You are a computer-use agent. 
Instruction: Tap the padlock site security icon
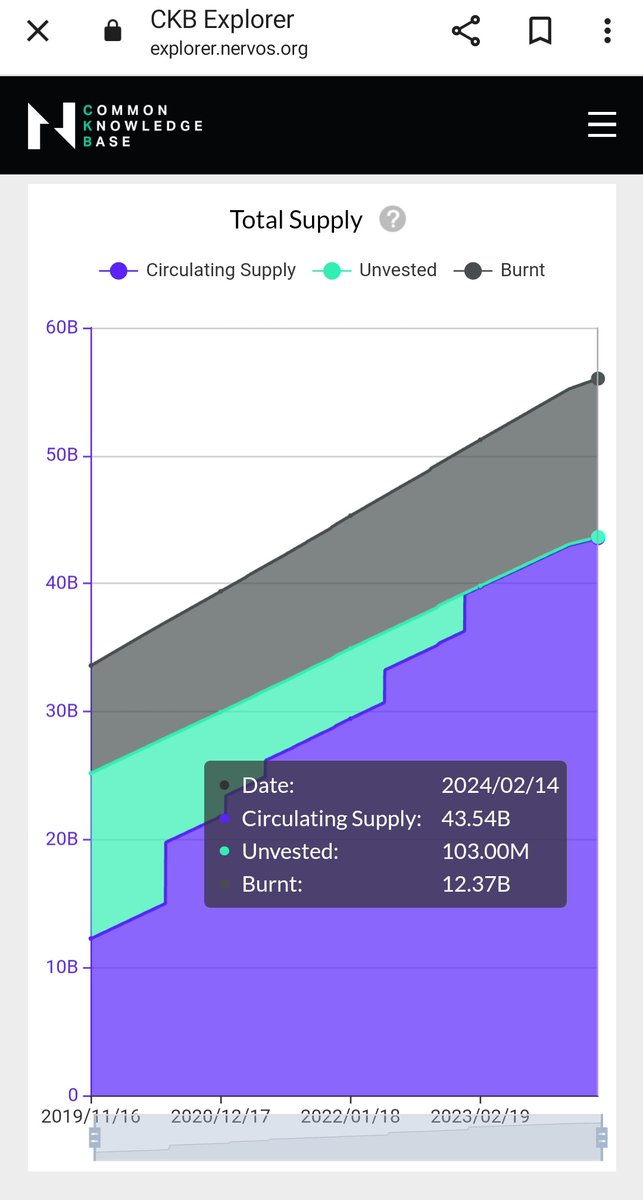click(113, 32)
